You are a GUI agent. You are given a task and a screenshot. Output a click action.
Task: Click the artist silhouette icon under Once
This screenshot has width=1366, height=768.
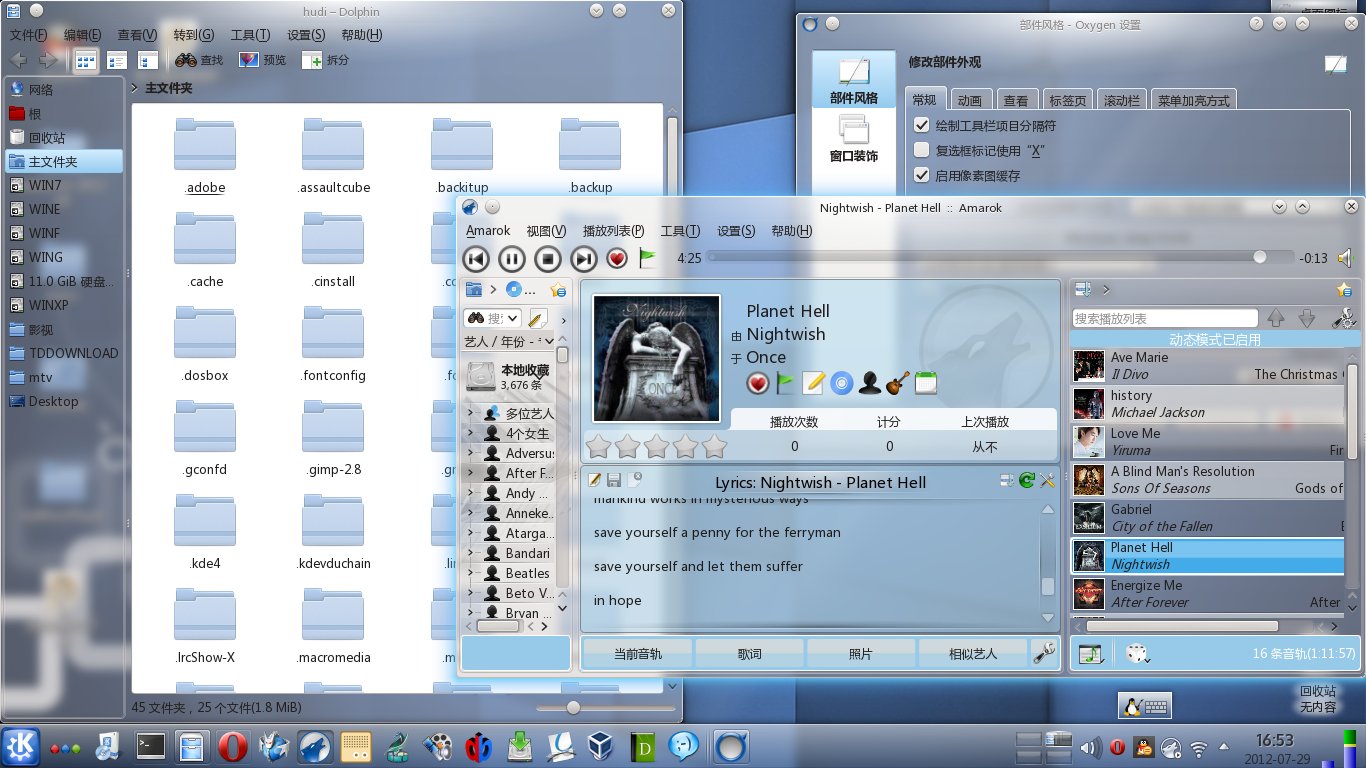point(870,383)
